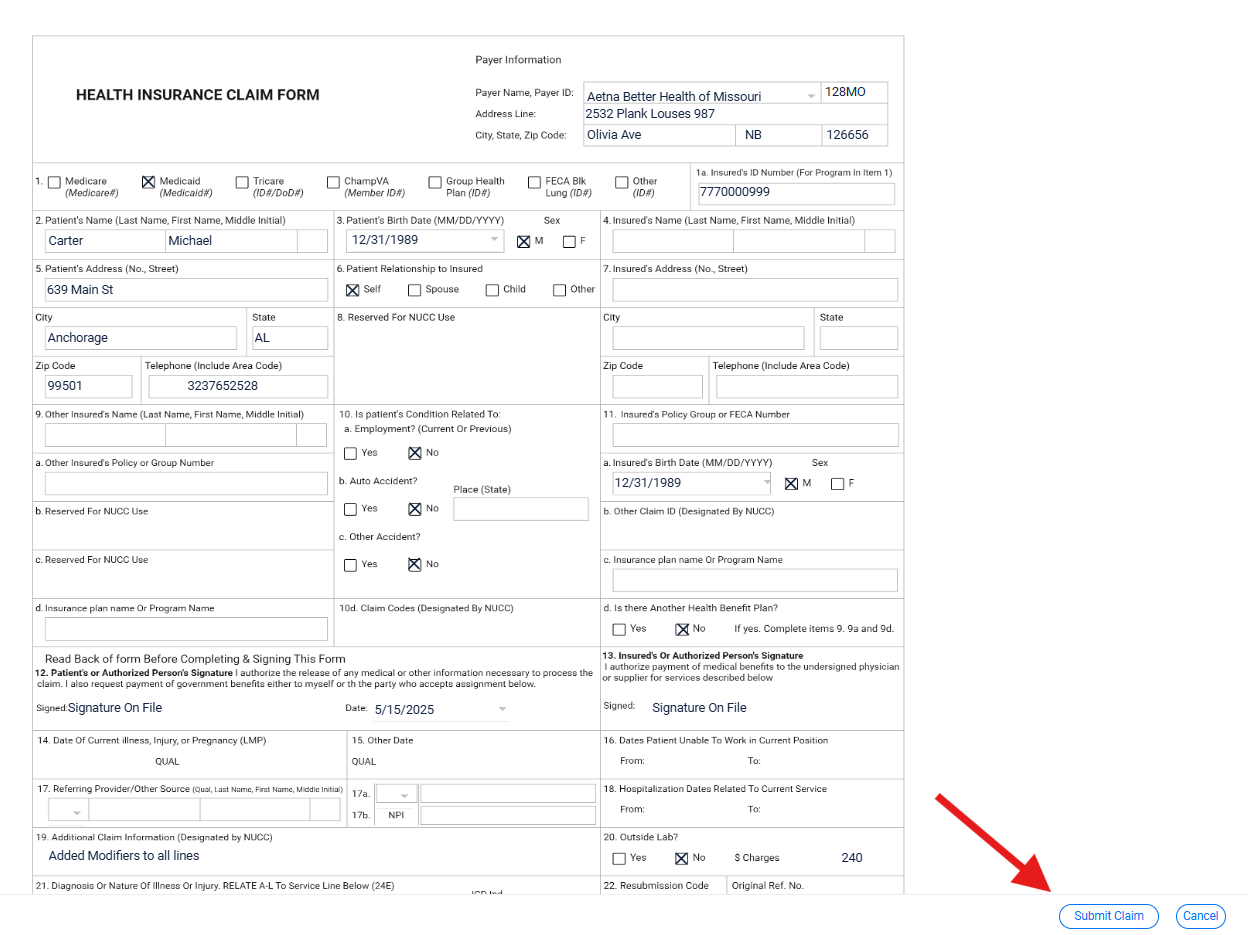Image resolution: width=1248 pixels, height=935 pixels.
Task: Check Another Health Benefit Plan Yes
Action: point(619,630)
